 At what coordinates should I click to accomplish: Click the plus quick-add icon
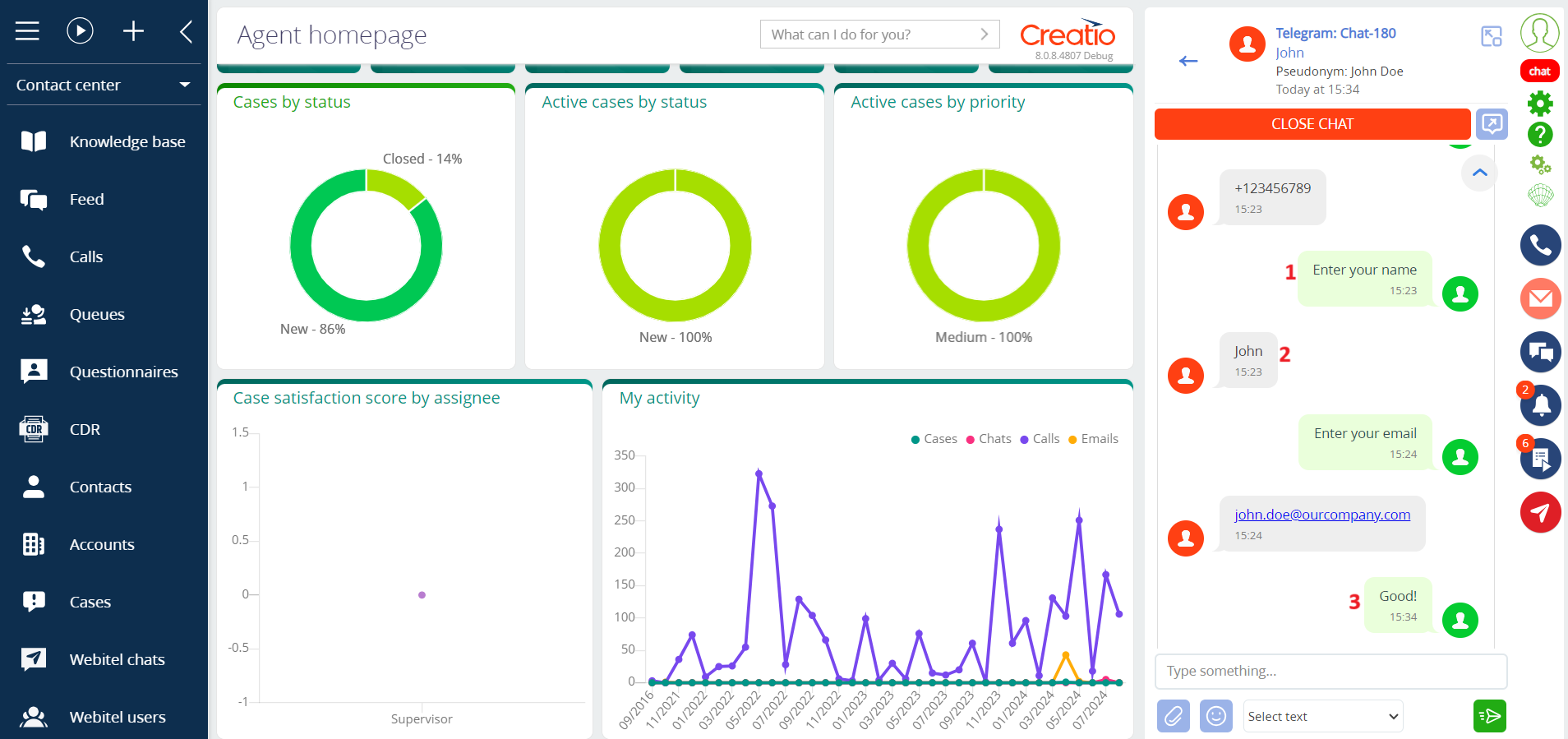tap(133, 31)
